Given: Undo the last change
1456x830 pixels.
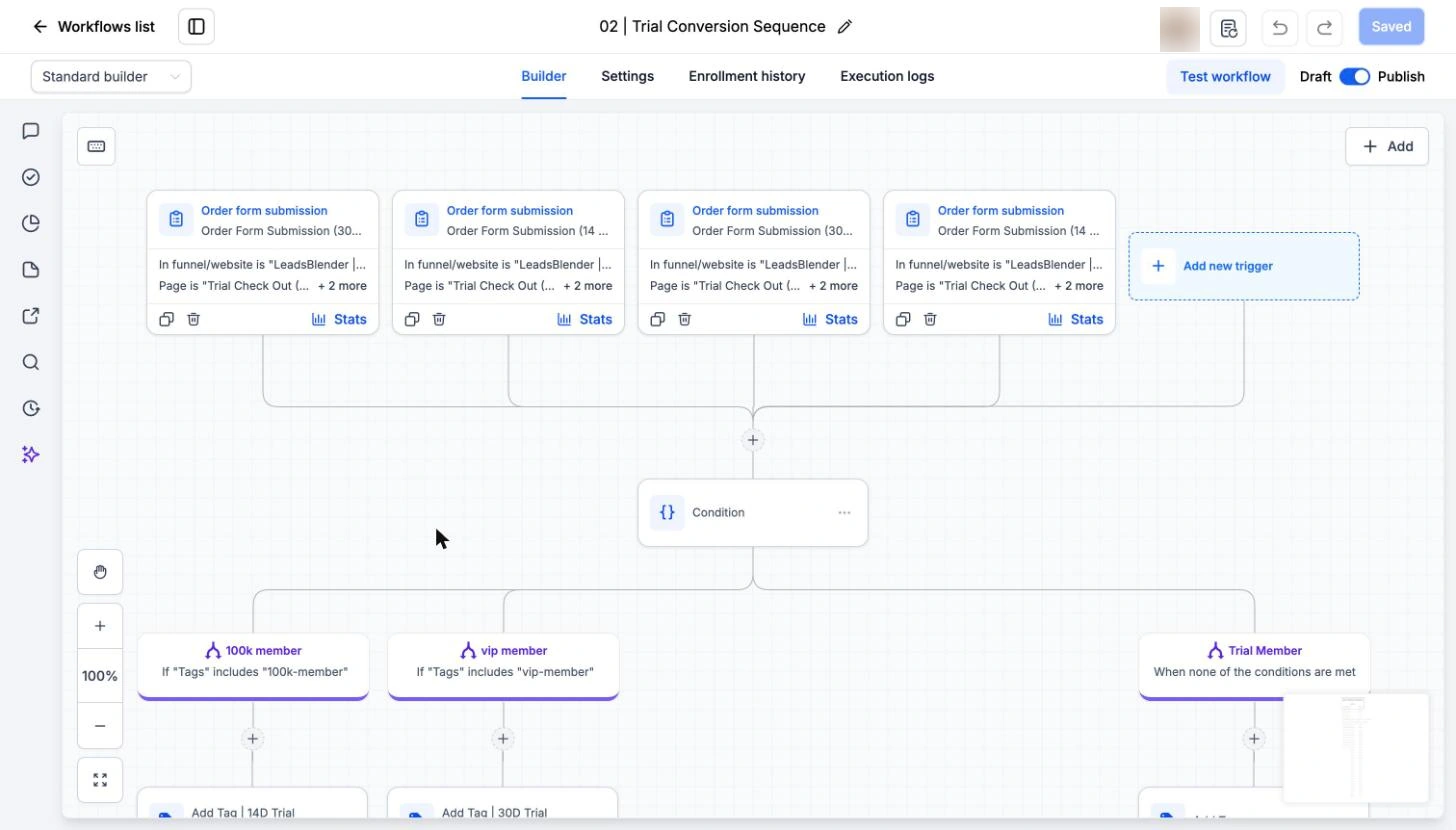Looking at the screenshot, I should pyautogui.click(x=1280, y=27).
